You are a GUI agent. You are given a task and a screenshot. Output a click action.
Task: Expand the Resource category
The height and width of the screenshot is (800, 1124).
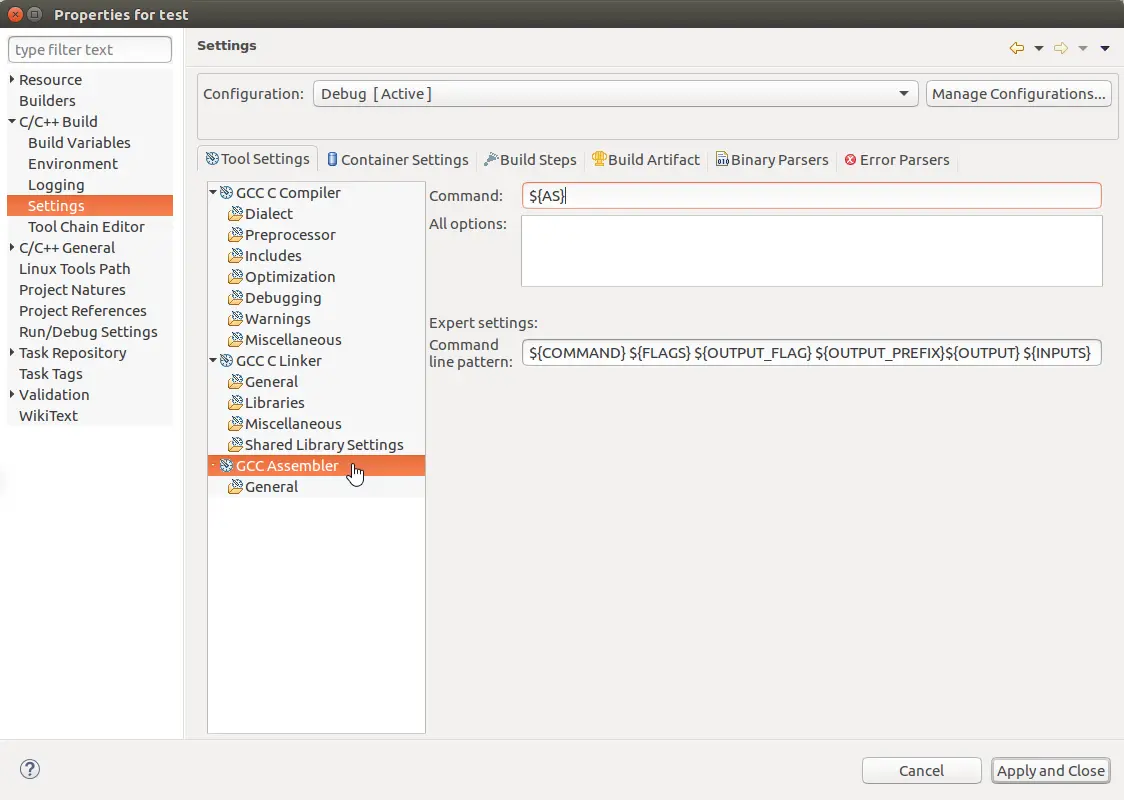coord(12,80)
